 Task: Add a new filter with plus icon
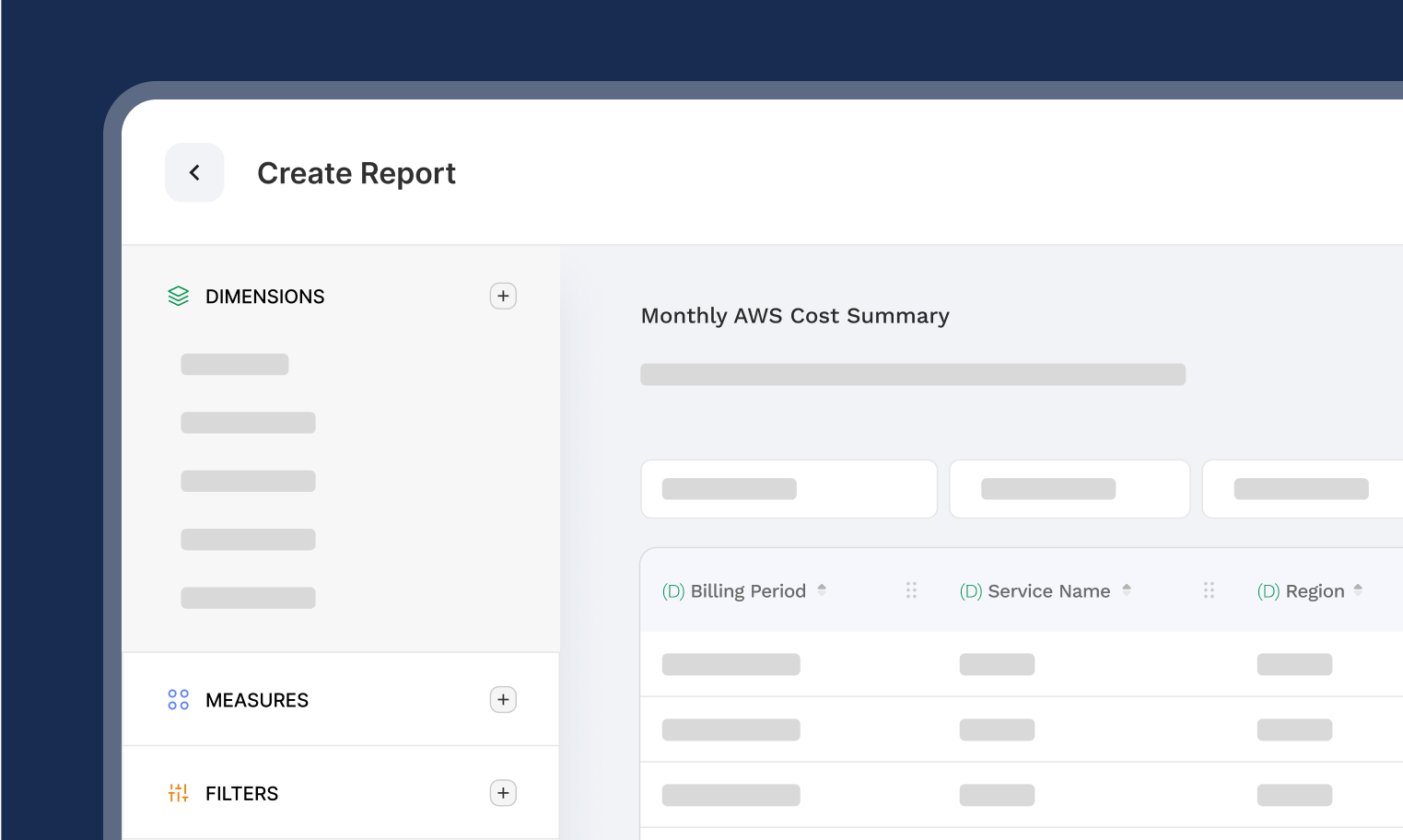[x=503, y=793]
